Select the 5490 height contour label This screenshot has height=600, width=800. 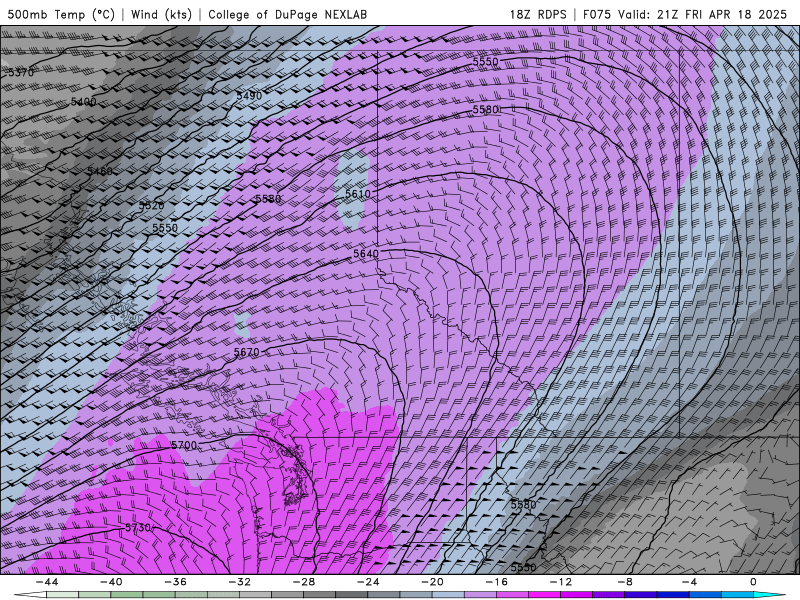249,96
